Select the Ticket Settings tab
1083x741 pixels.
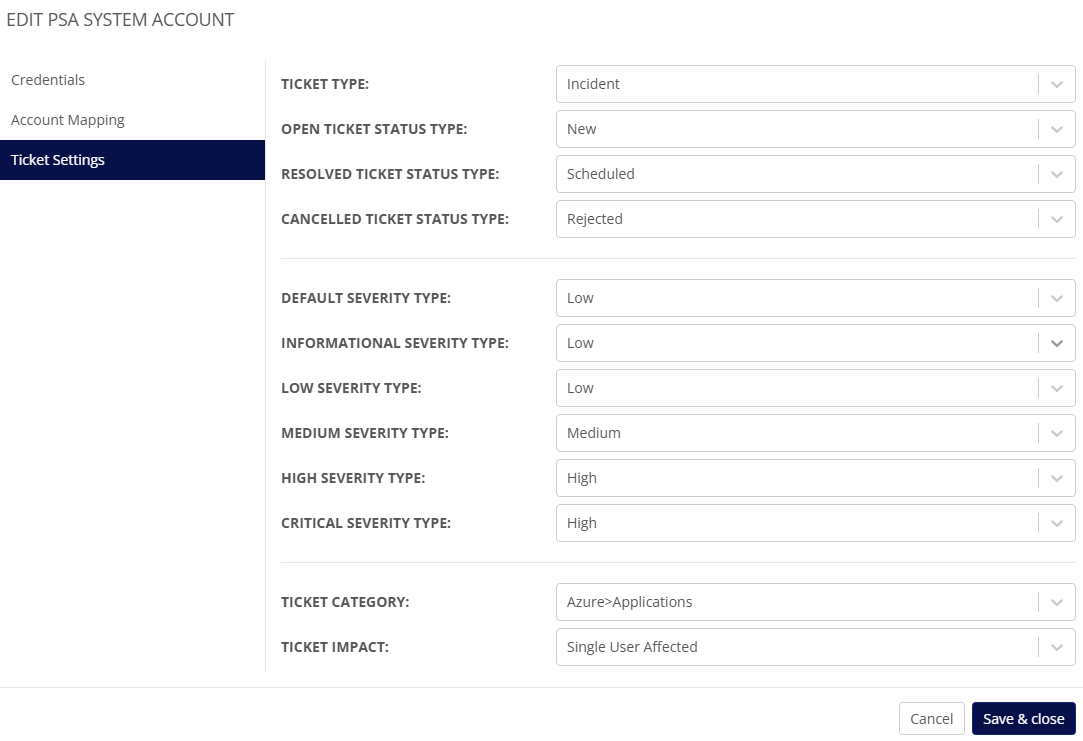tap(58, 160)
